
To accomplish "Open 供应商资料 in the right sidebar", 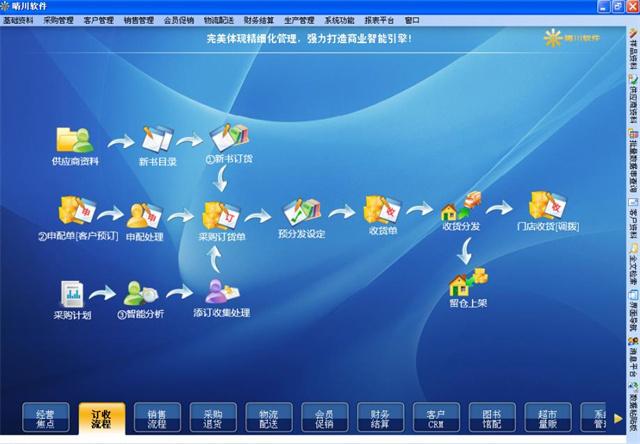I will (633, 101).
